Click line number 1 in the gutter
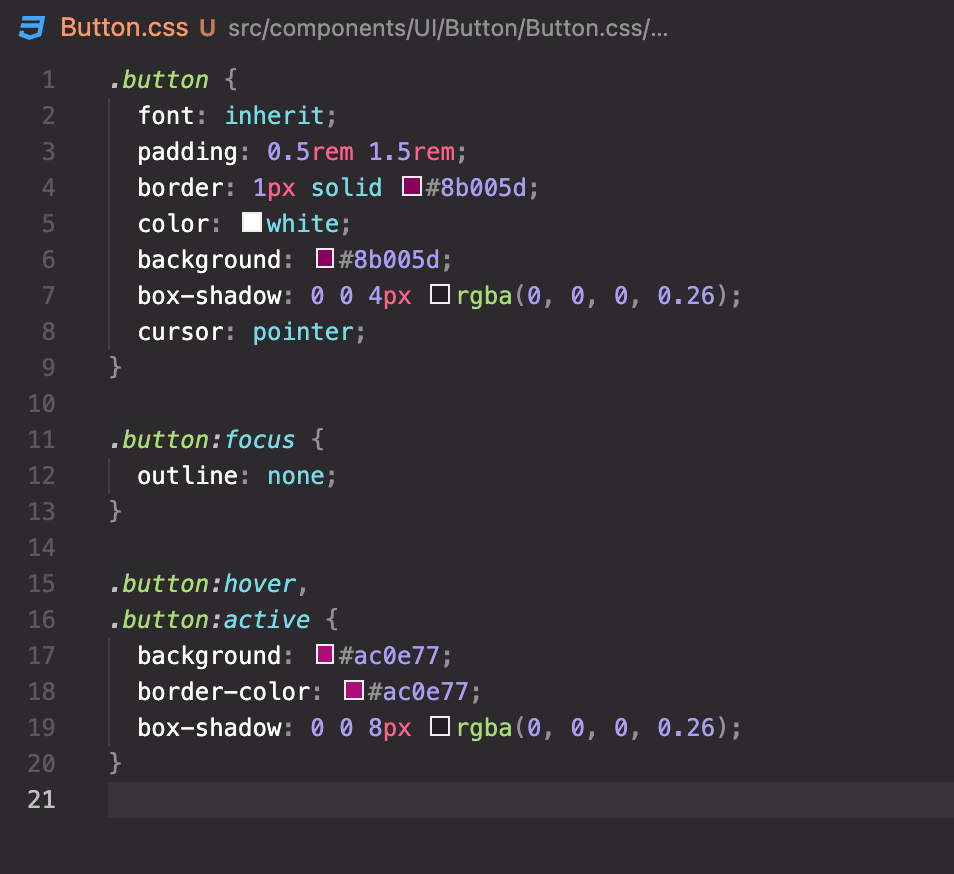Viewport: 954px width, 874px height. (49, 80)
